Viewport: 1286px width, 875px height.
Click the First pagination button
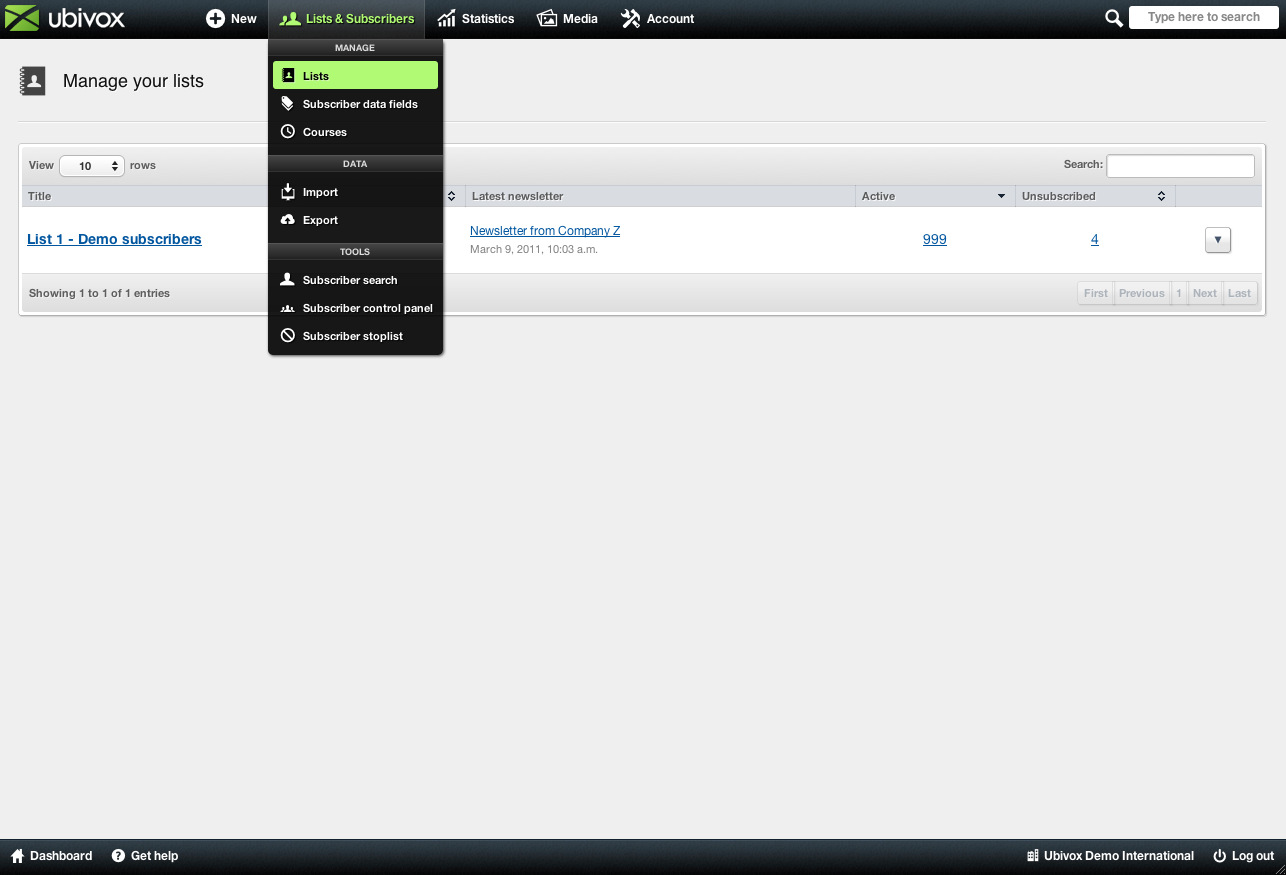pos(1096,293)
